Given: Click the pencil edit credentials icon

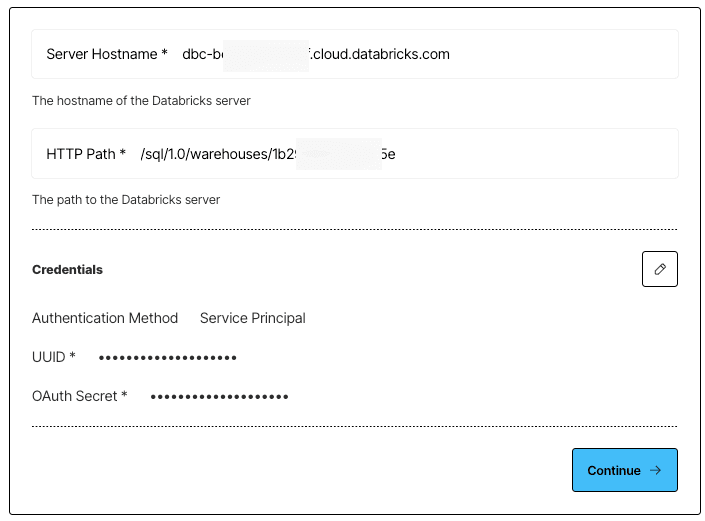Looking at the screenshot, I should [660, 269].
